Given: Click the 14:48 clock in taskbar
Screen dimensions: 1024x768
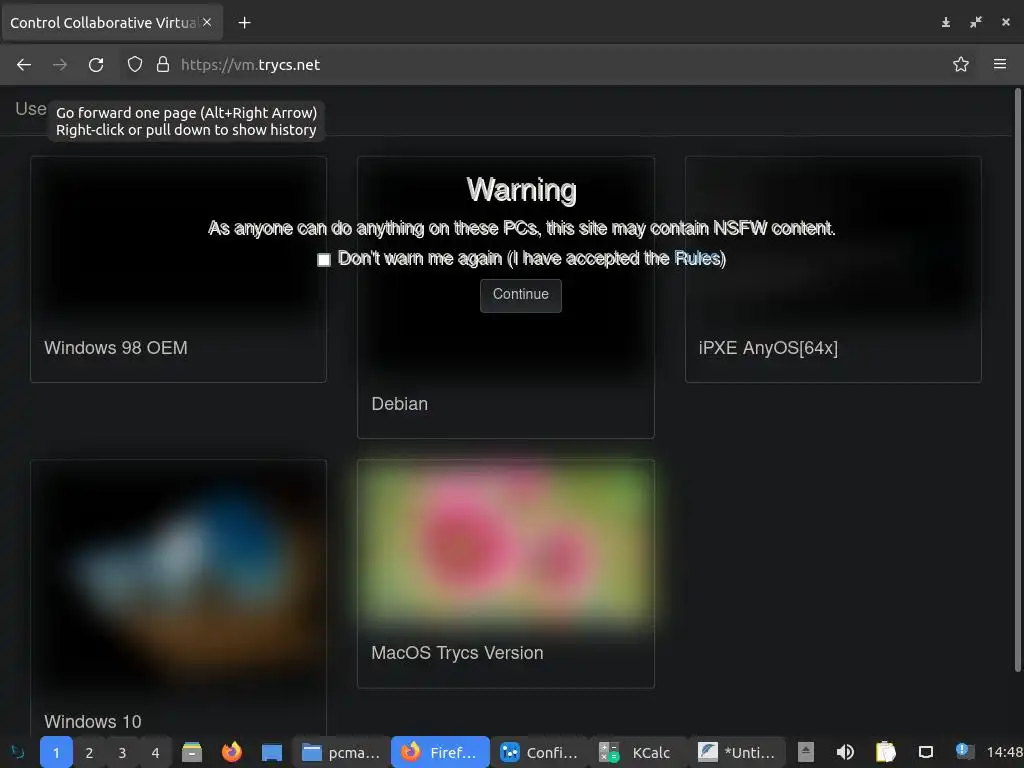Looking at the screenshot, I should [x=1004, y=753].
